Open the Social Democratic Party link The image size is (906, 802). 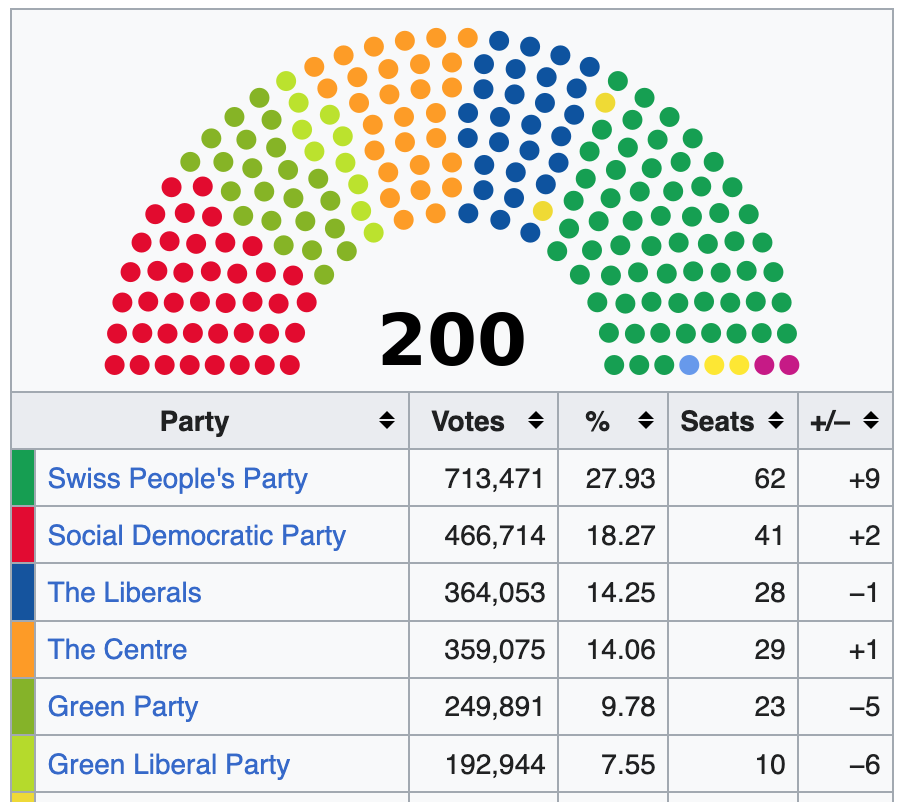[x=196, y=535]
